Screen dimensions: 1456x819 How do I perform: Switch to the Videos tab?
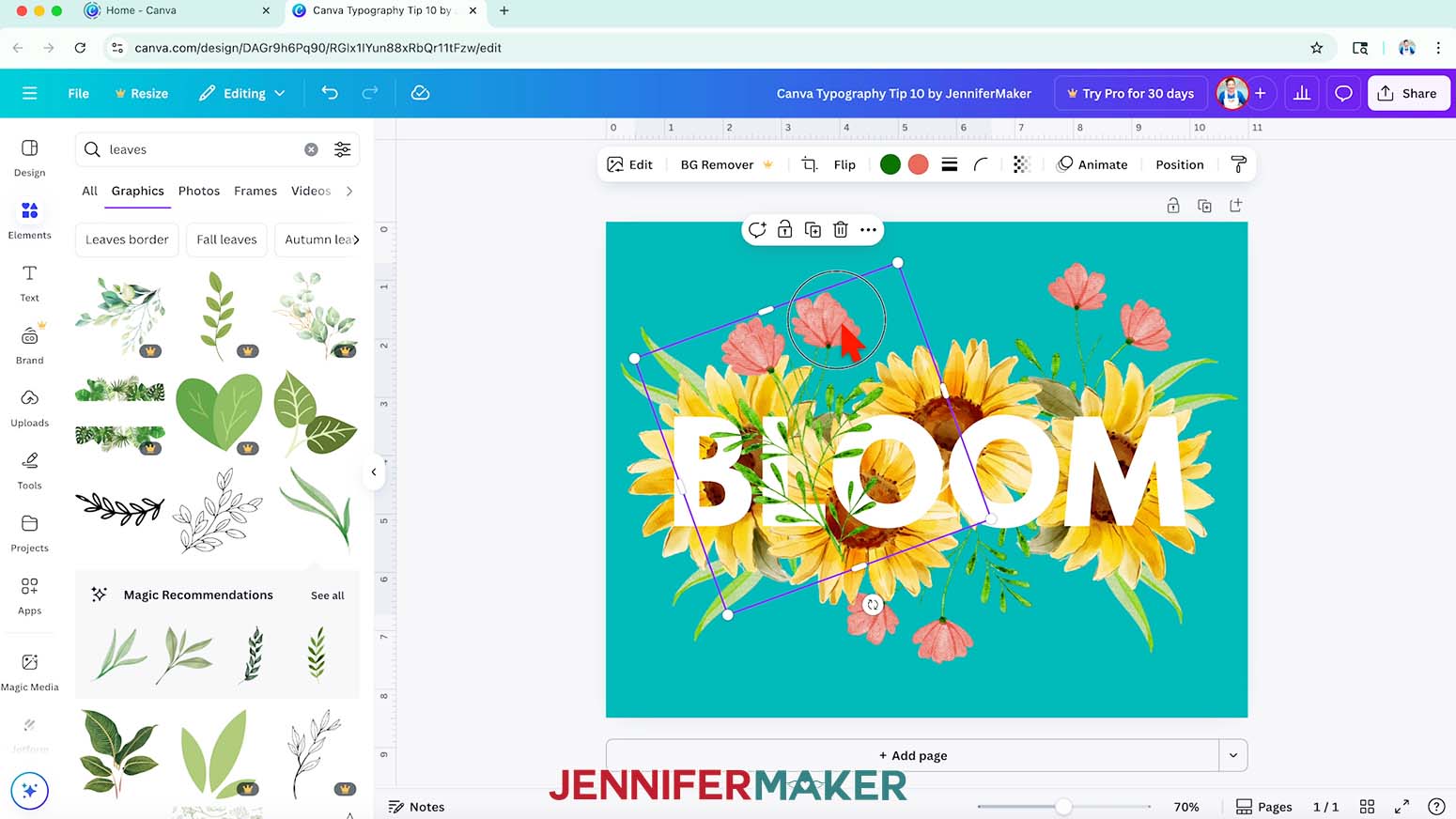(311, 191)
